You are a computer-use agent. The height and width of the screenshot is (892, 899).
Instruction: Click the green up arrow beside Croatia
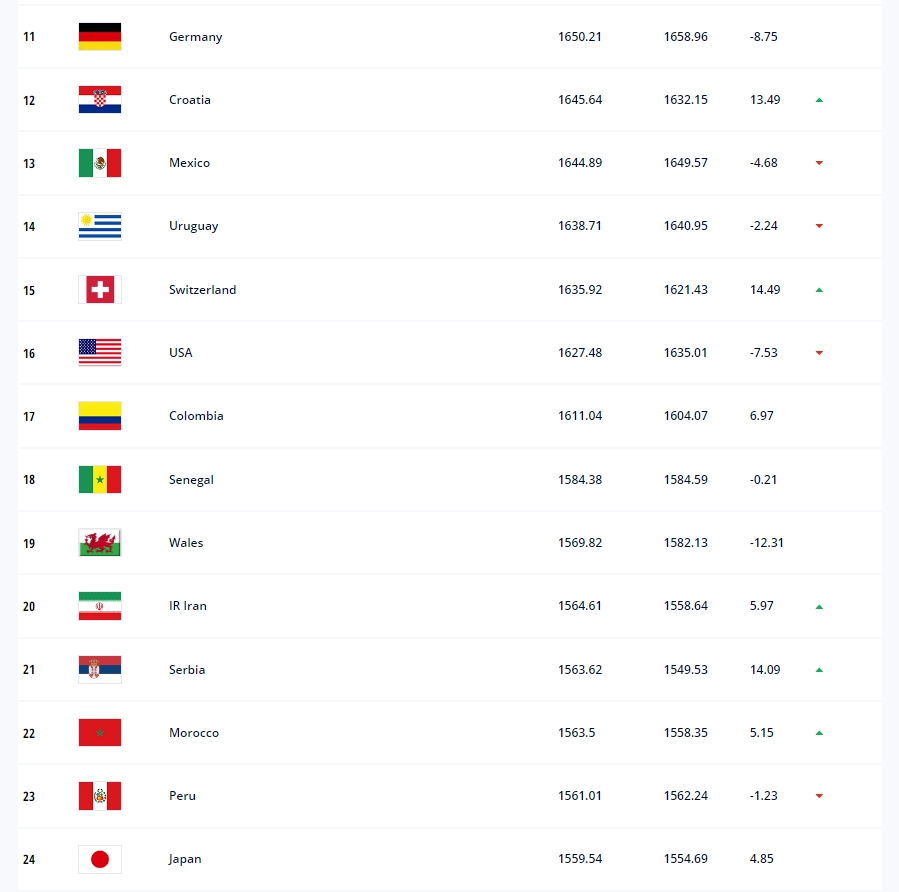tap(819, 100)
